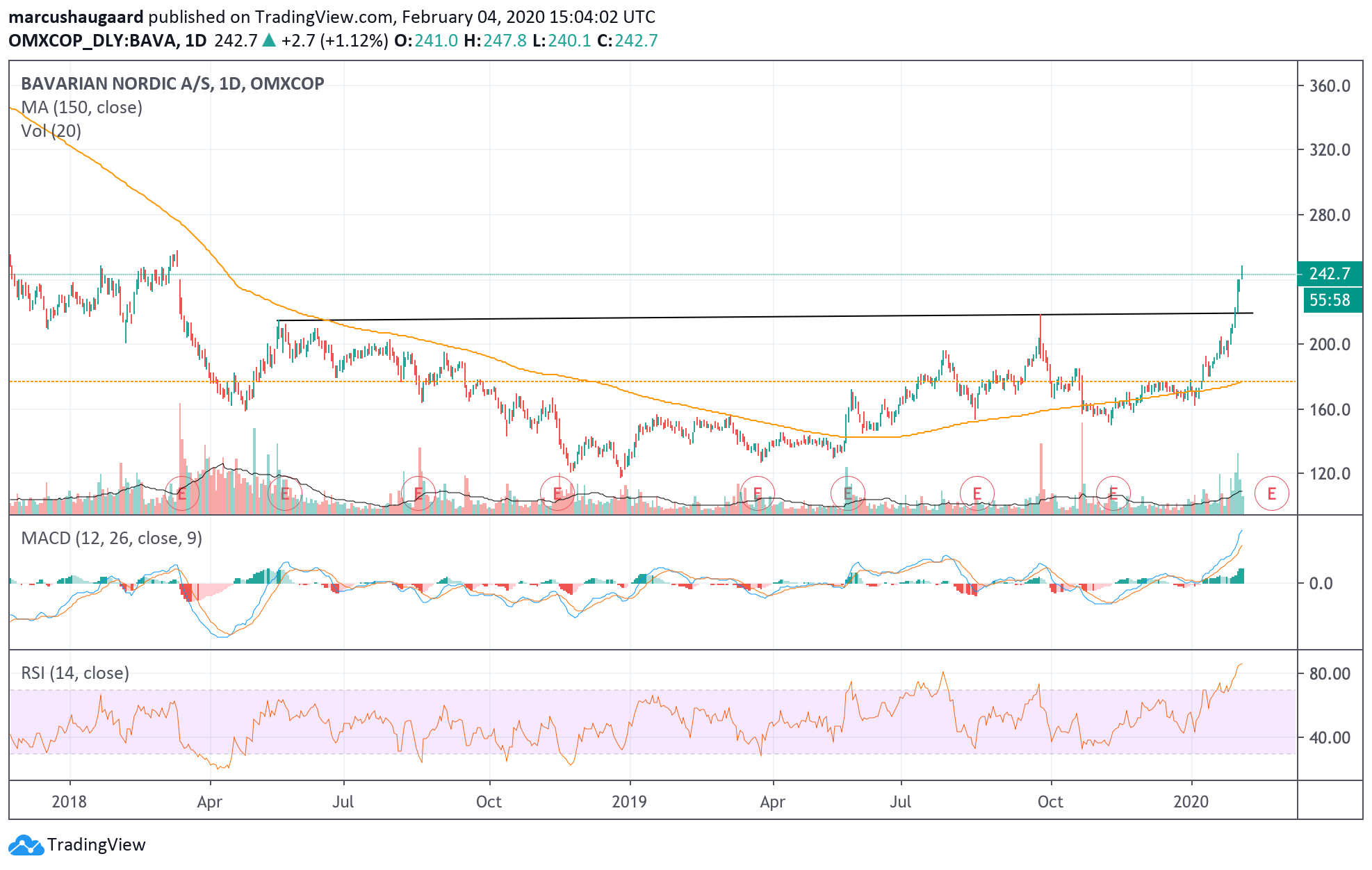
Task: Click the earnings E marker between April and July 2019
Action: click(848, 494)
